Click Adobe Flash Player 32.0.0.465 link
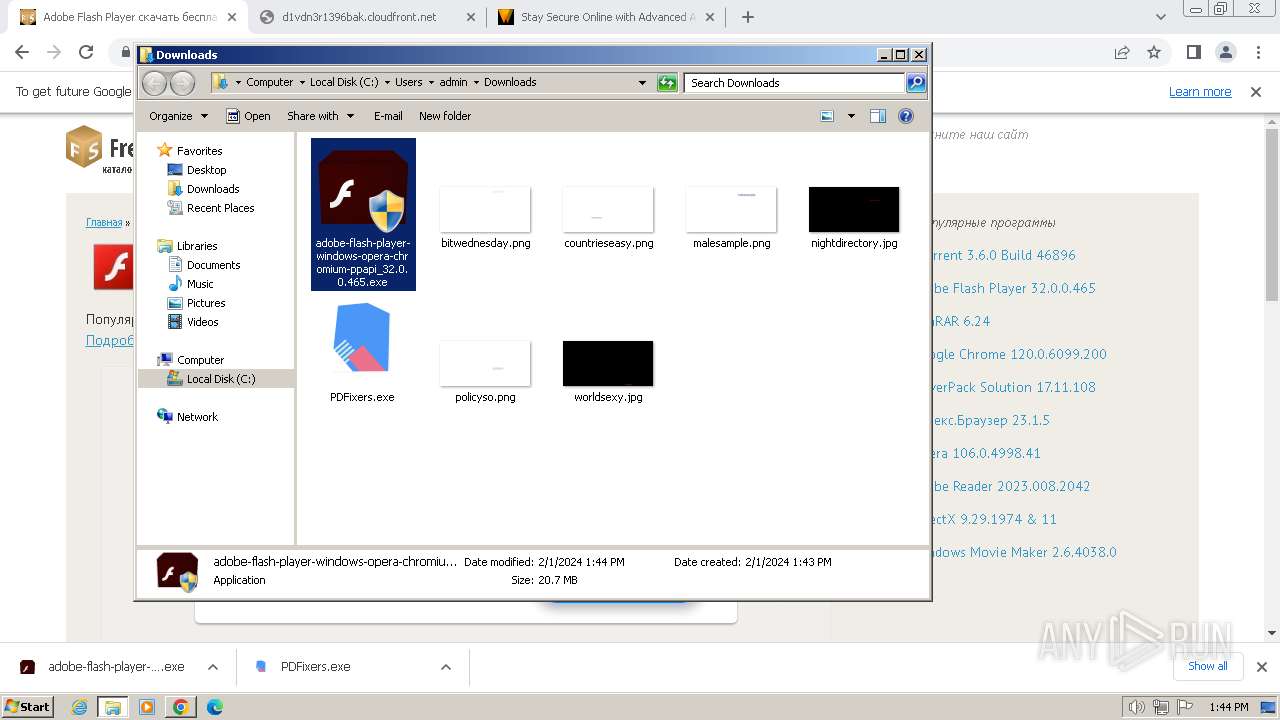The height and width of the screenshot is (720, 1280). [1013, 288]
